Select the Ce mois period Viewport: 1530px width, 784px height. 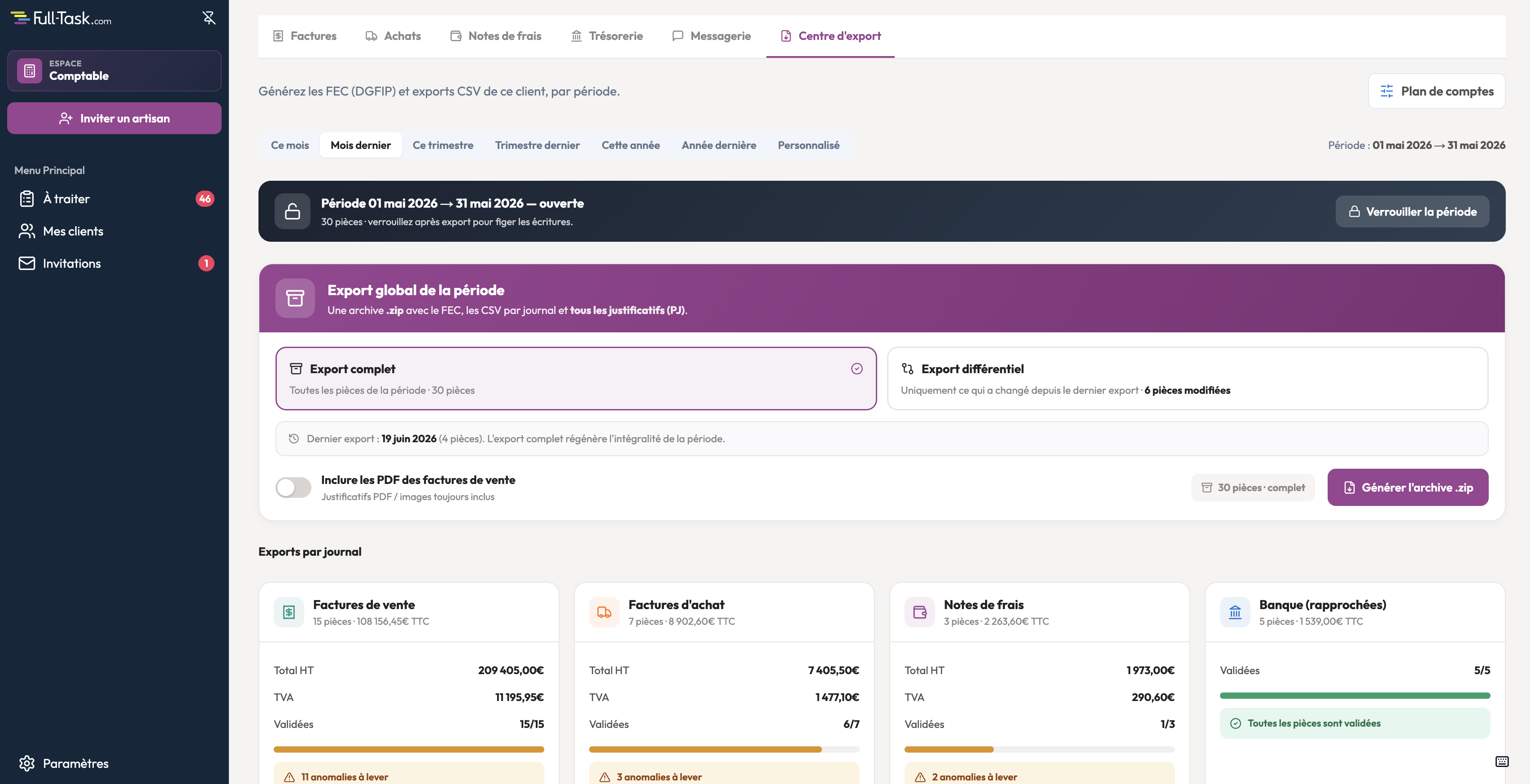click(290, 145)
